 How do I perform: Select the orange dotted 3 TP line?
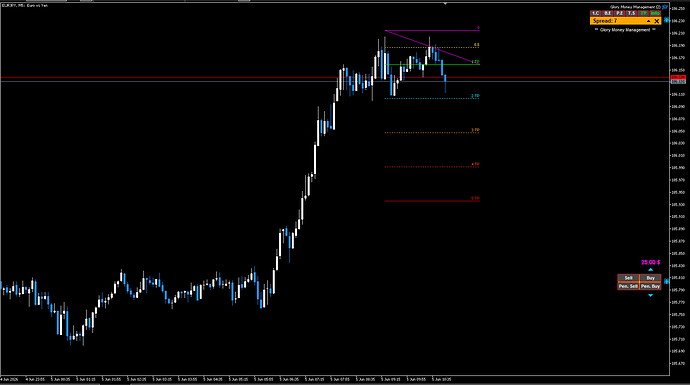point(433,132)
